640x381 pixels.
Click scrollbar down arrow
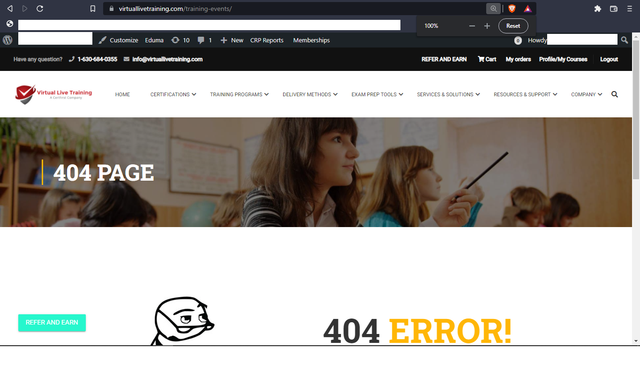pyautogui.click(x=636, y=341)
